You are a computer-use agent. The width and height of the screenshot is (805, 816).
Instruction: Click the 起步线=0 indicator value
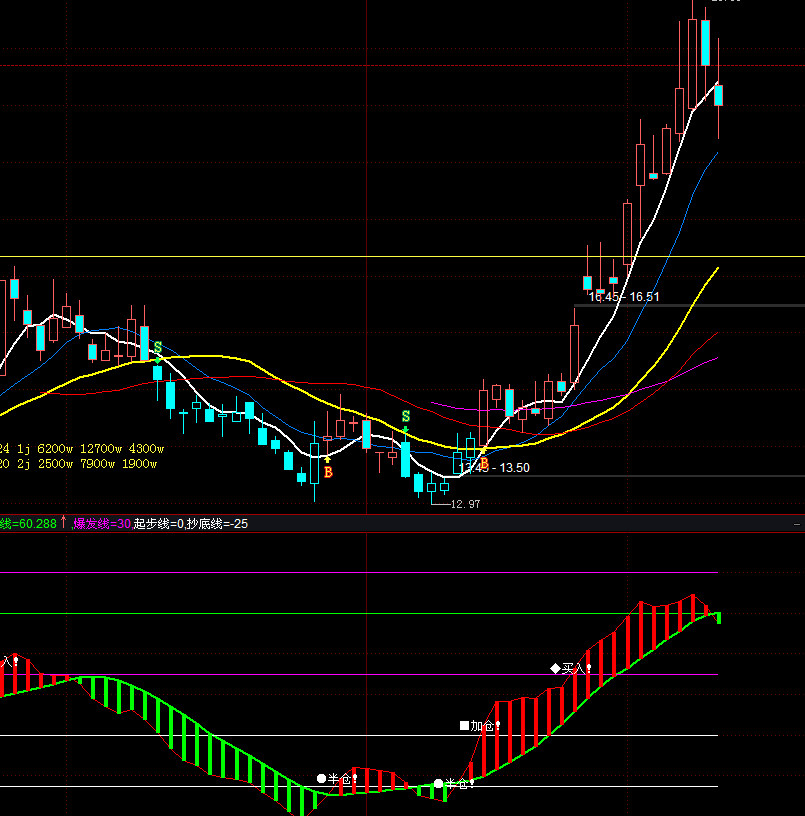158,524
